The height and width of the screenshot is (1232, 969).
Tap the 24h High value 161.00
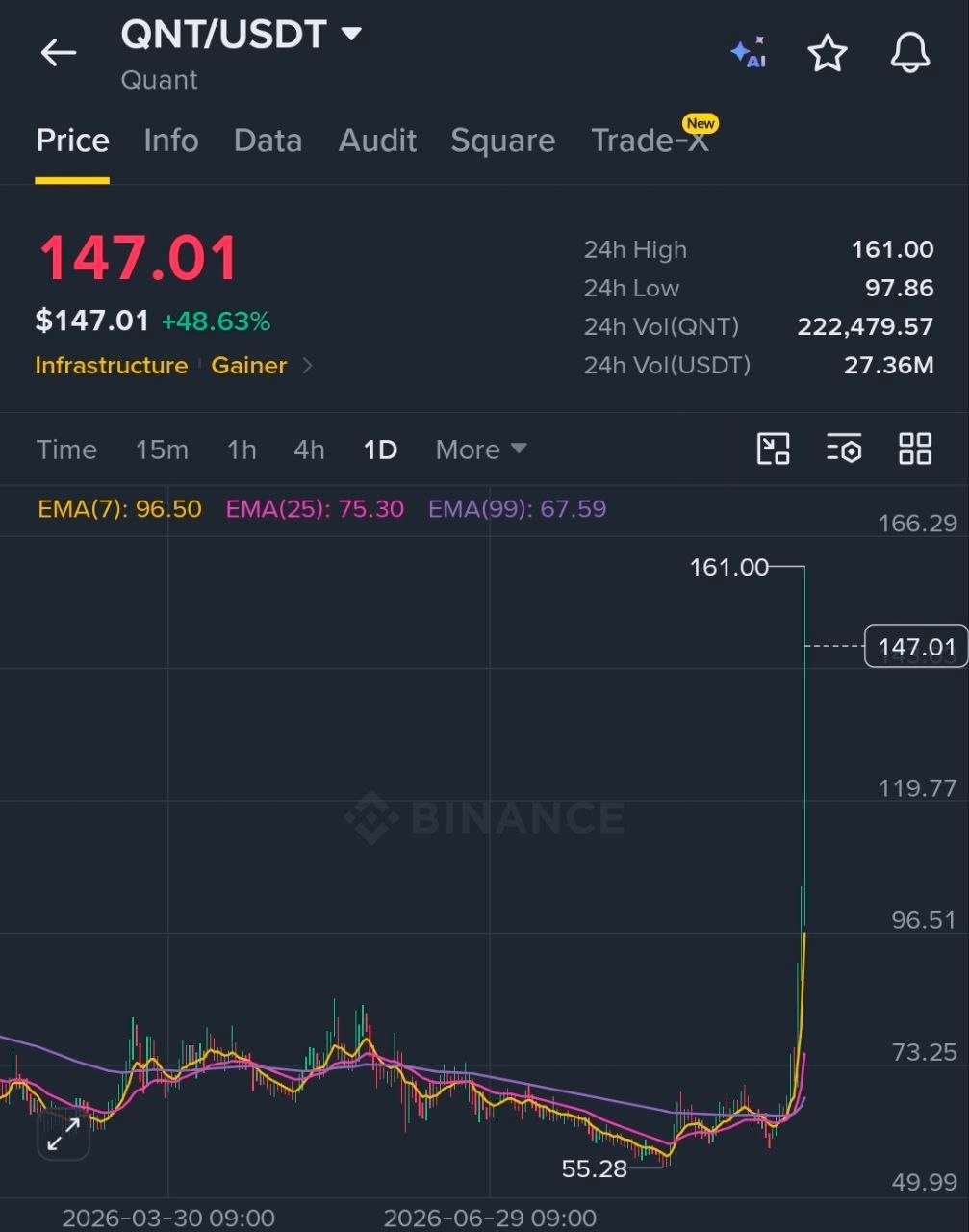pos(892,249)
